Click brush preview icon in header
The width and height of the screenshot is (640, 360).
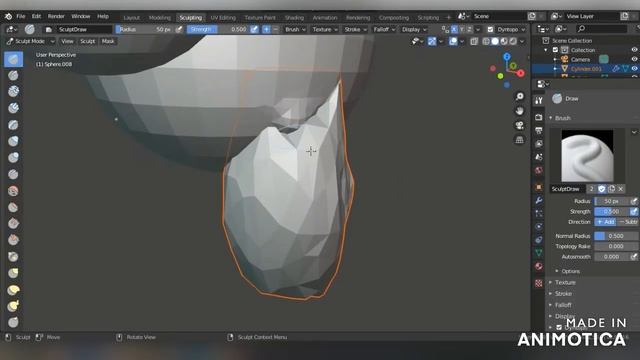29,29
